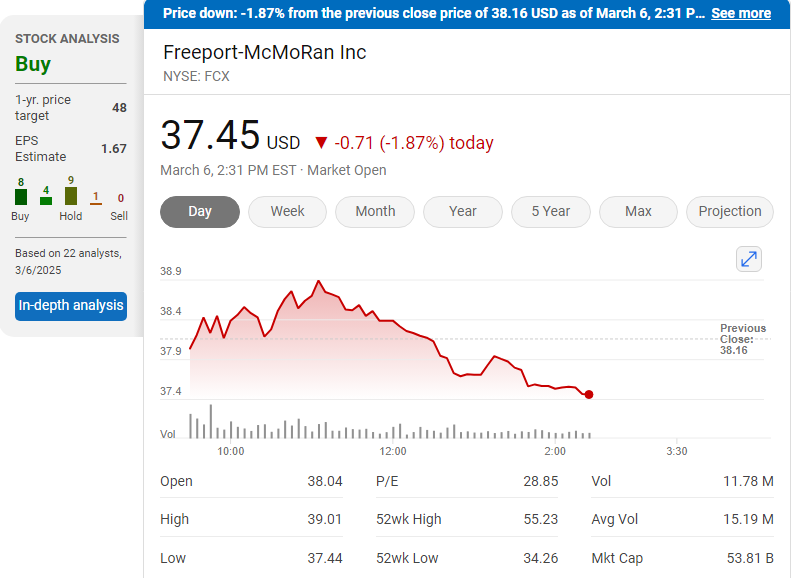Show the Year price chart
Screen dimensions: 797x578
(x=463, y=211)
